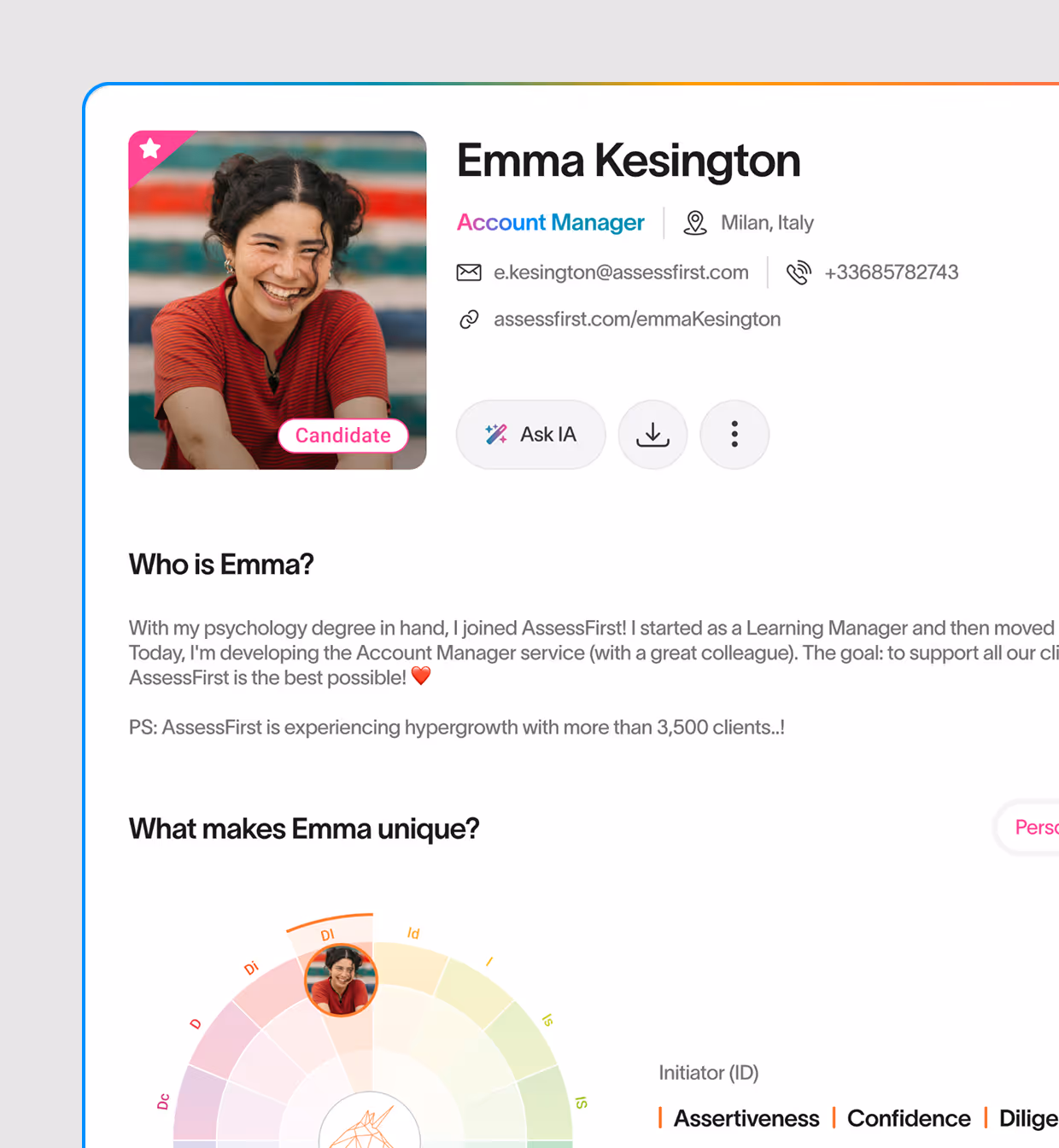This screenshot has height=1148, width=1059.
Task: Click the Initiator (ID) label
Action: [709, 1073]
